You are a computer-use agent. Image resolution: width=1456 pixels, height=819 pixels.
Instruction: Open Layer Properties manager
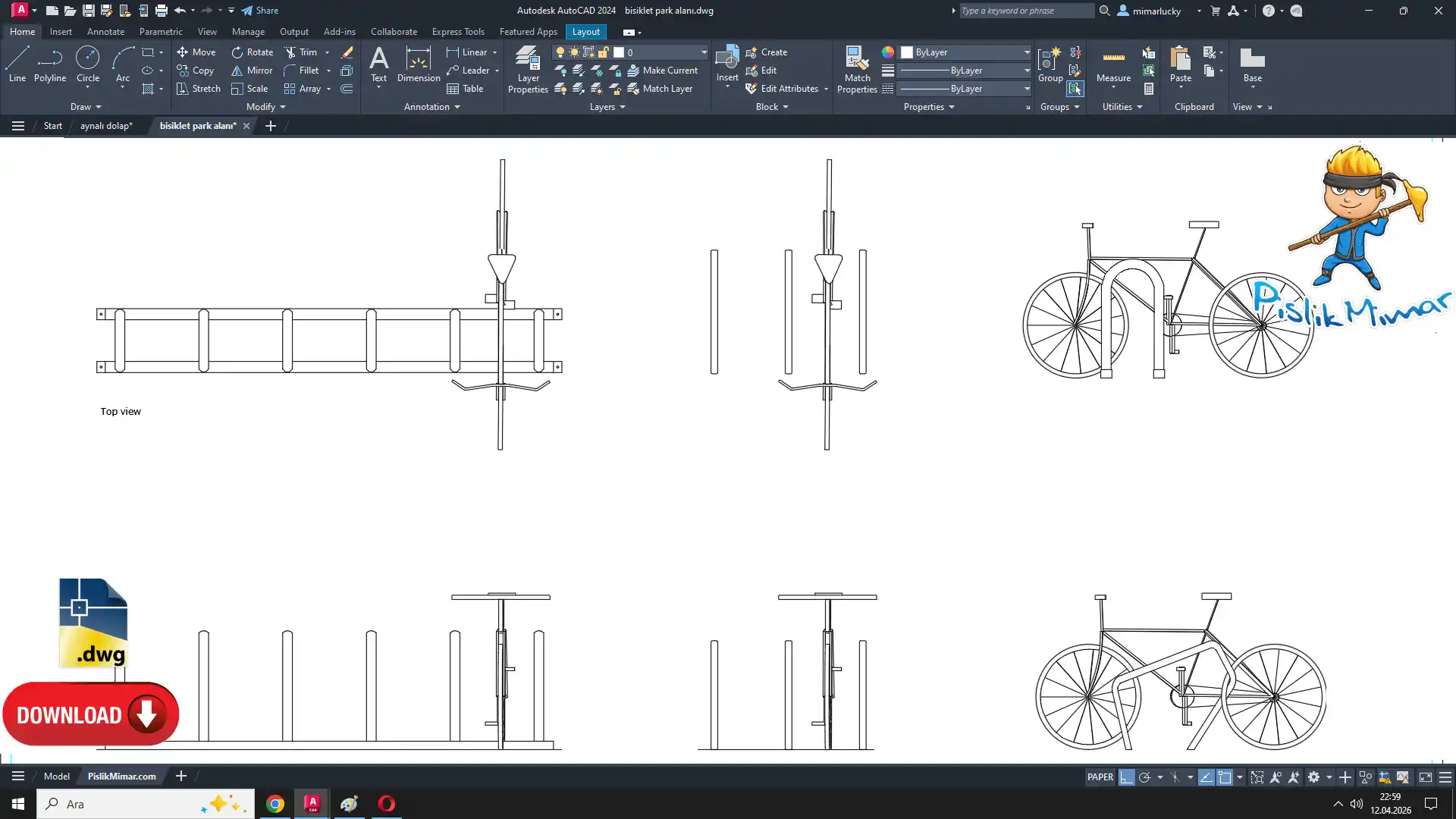coord(528,69)
